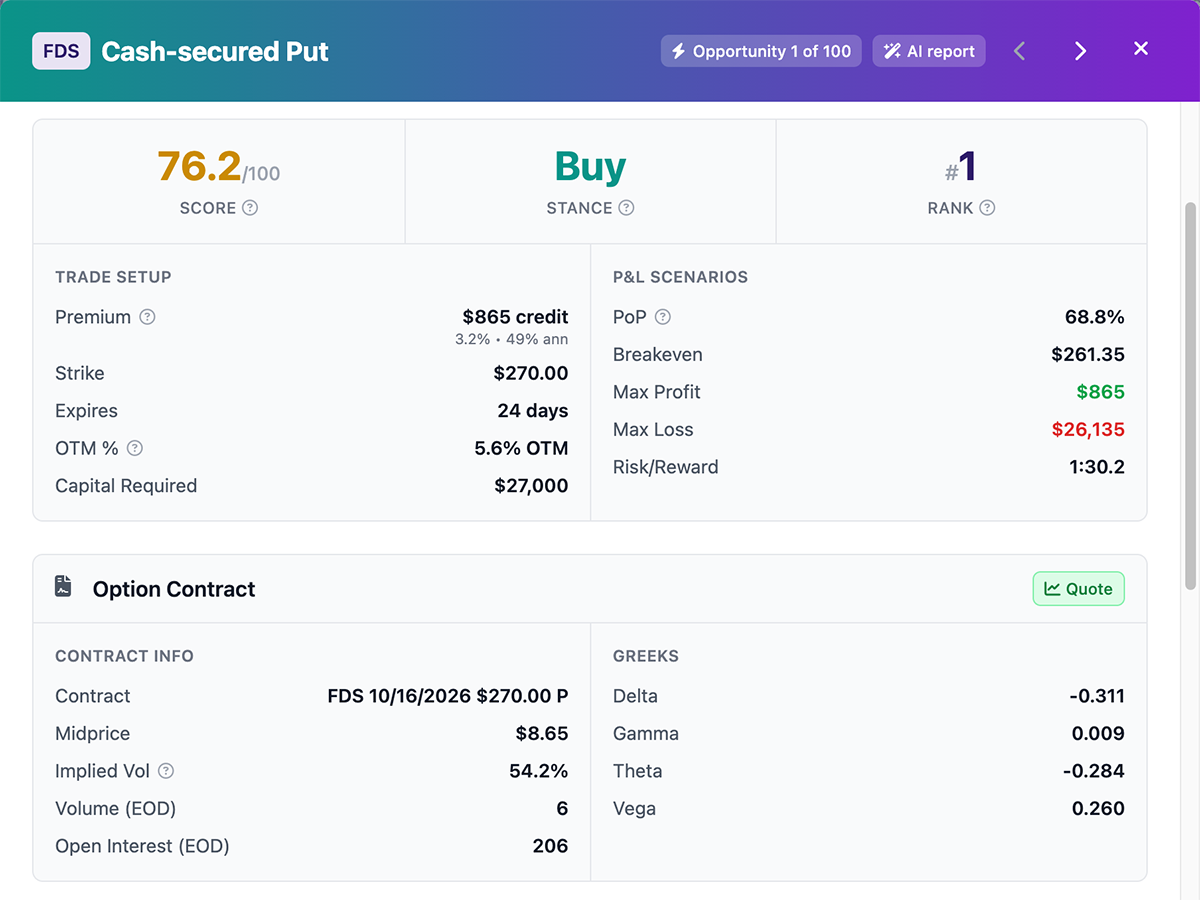Screen dimensions: 1200x900
Task: Select the red $26,135 max loss value
Action: [x=1088, y=430]
